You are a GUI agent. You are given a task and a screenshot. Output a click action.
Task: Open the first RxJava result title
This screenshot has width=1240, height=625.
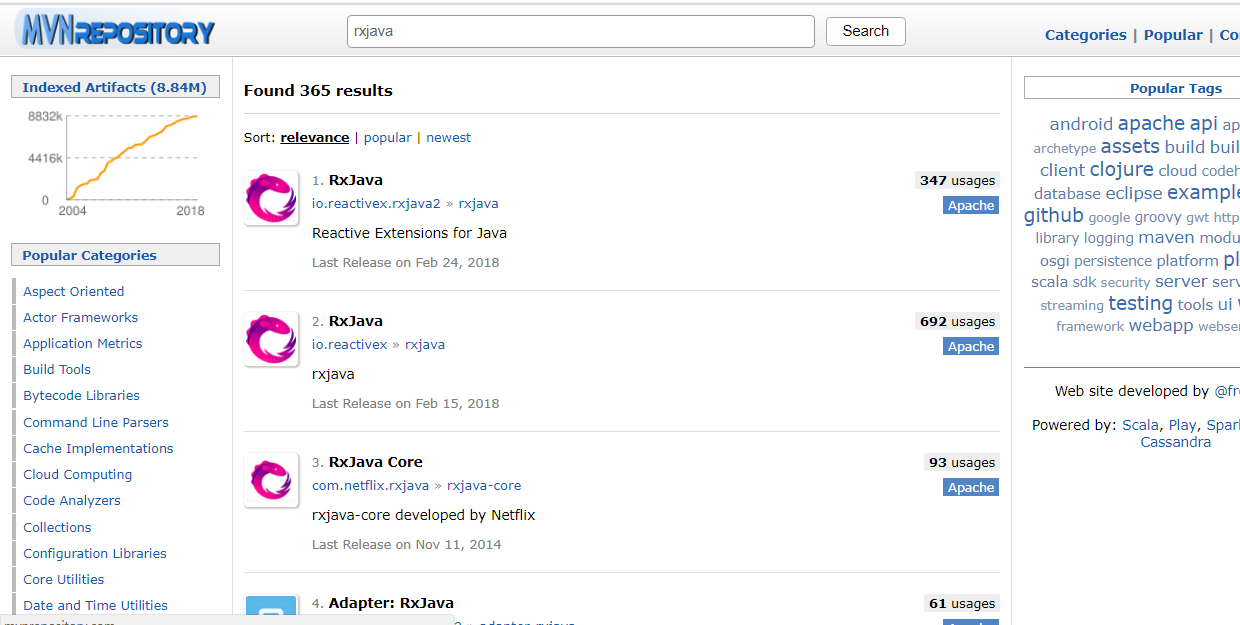click(355, 181)
